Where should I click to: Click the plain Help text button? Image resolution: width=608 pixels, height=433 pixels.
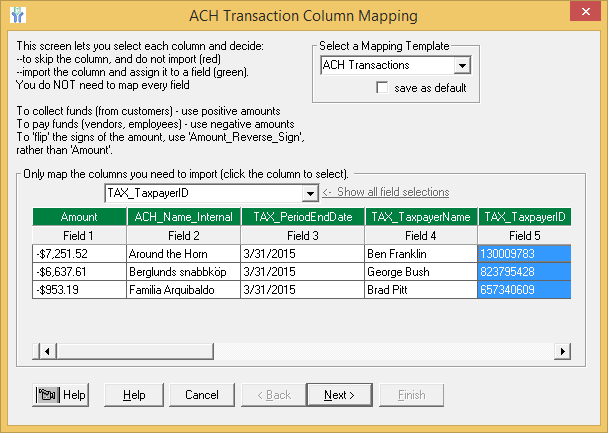click(134, 395)
